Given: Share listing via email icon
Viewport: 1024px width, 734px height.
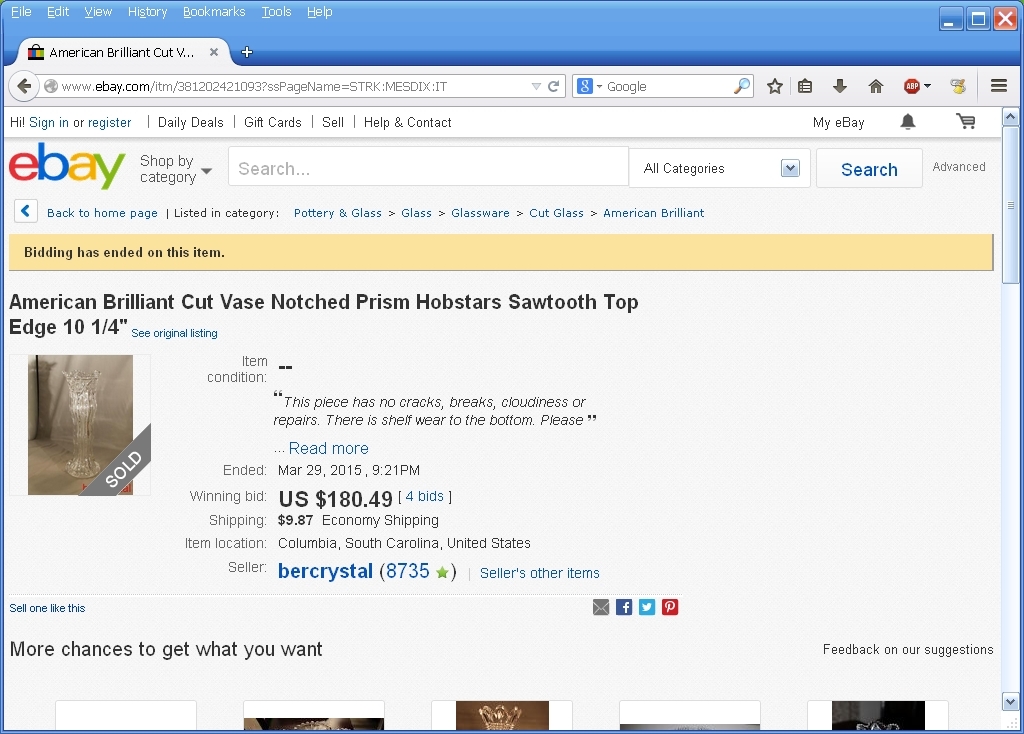Looking at the screenshot, I should (x=601, y=607).
